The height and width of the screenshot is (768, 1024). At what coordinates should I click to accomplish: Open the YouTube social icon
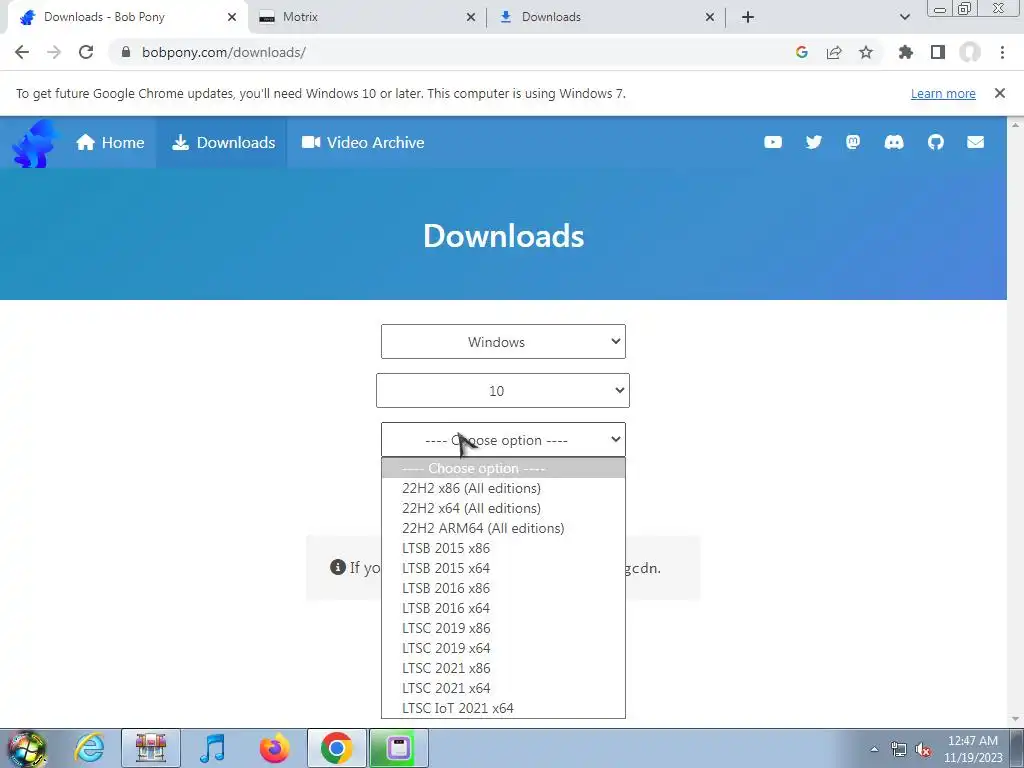tap(773, 142)
